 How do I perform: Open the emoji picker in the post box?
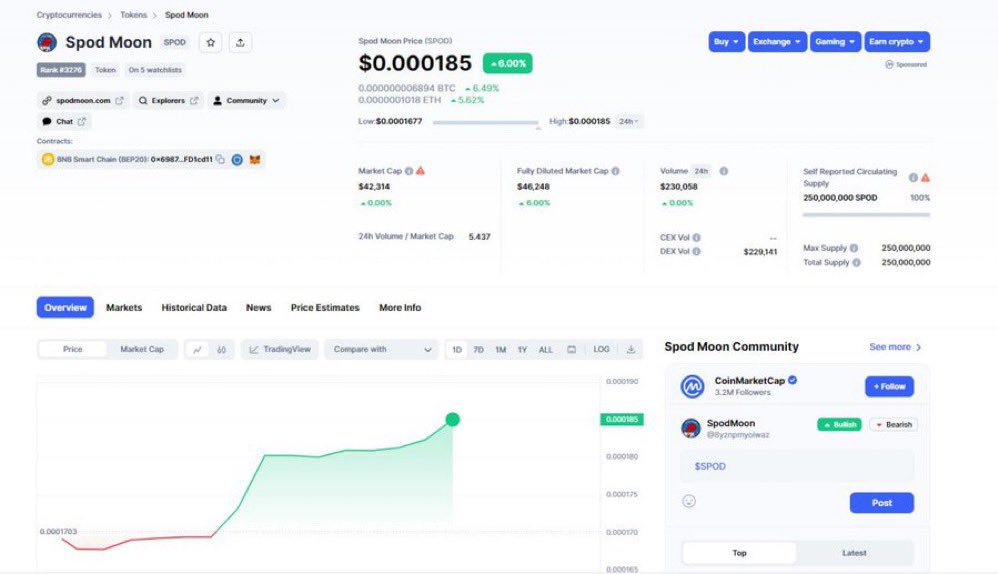pyautogui.click(x=689, y=501)
